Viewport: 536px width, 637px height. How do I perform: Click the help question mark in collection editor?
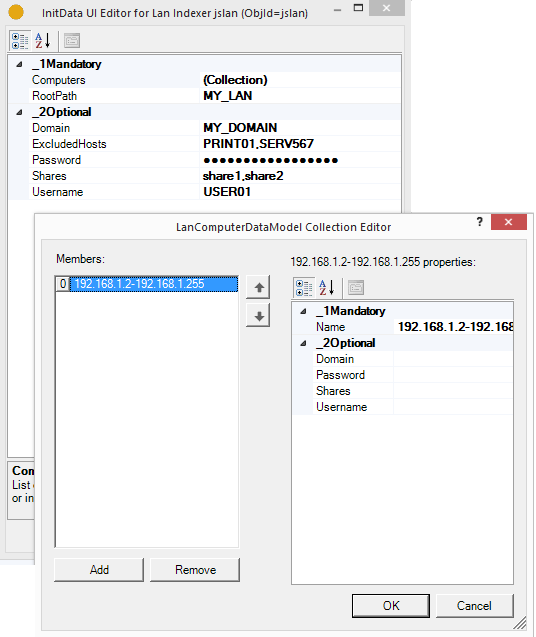(x=480, y=222)
